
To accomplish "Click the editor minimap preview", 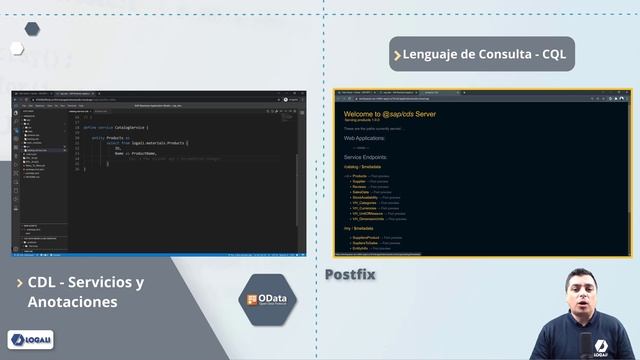I will pyautogui.click(x=287, y=118).
